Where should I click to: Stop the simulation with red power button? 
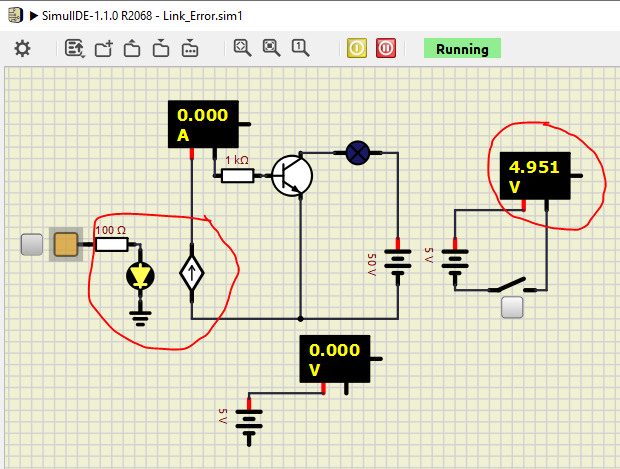point(387,48)
